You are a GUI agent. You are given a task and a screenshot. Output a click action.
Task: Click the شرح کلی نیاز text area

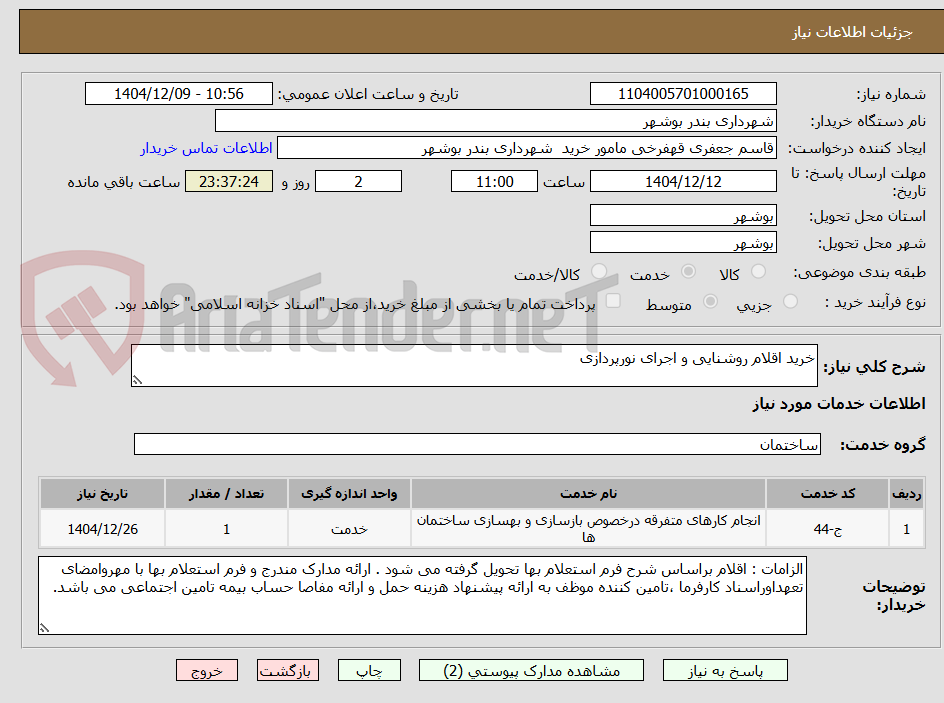[474, 366]
